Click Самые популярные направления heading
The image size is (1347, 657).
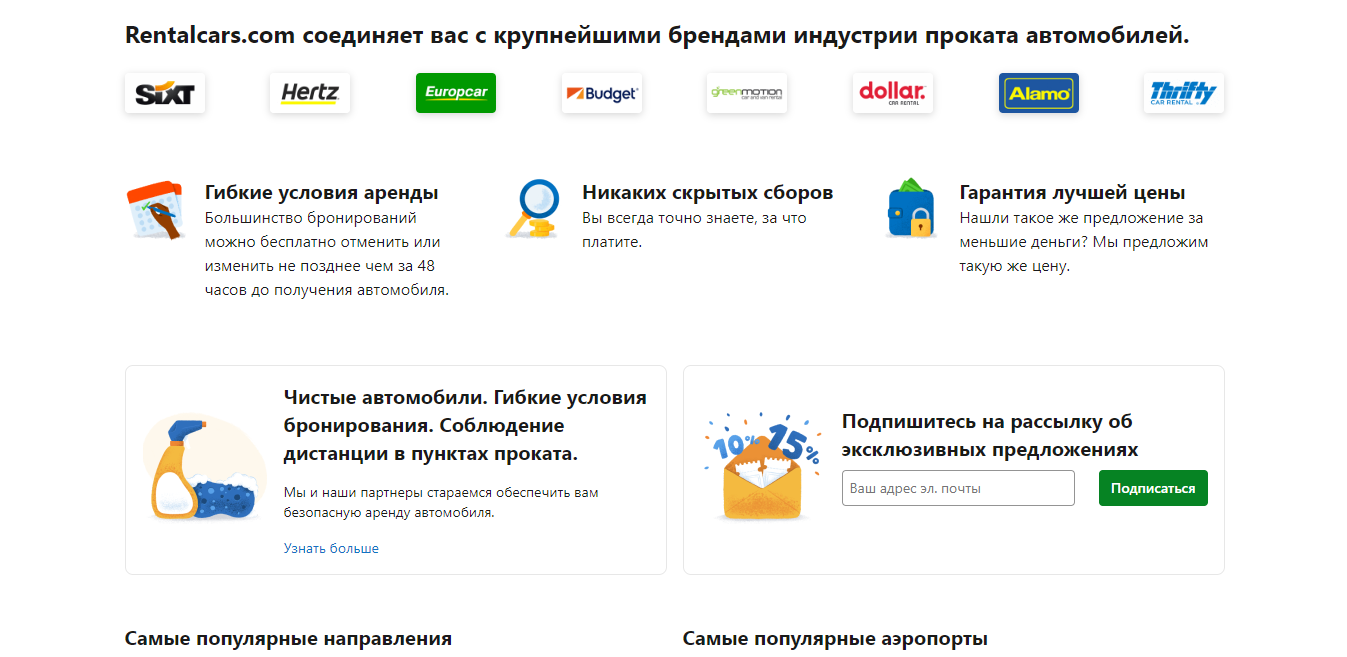(x=288, y=638)
